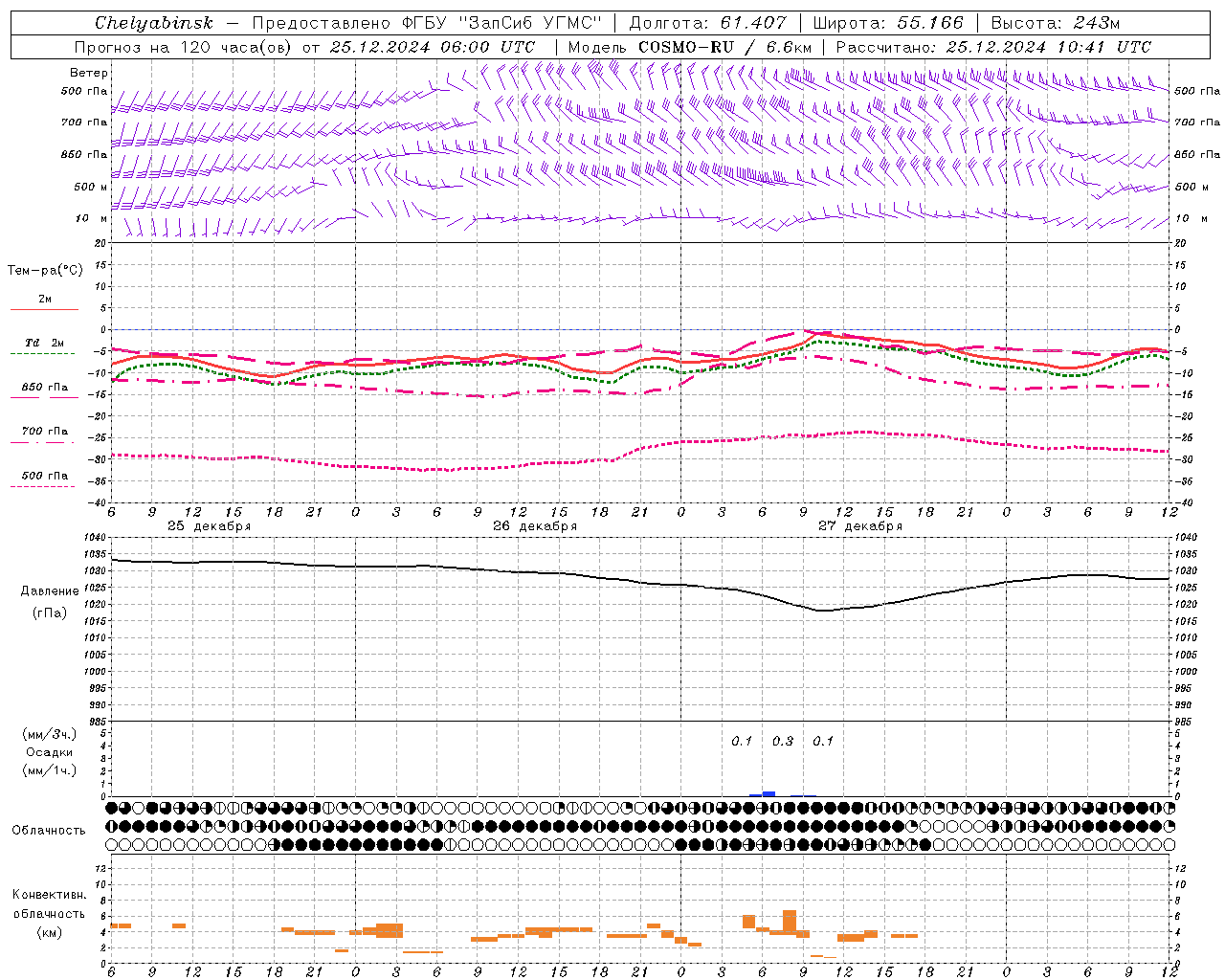Click the 'Облачность' cloud cover label
The width and height of the screenshot is (1225, 980).
pos(49,830)
